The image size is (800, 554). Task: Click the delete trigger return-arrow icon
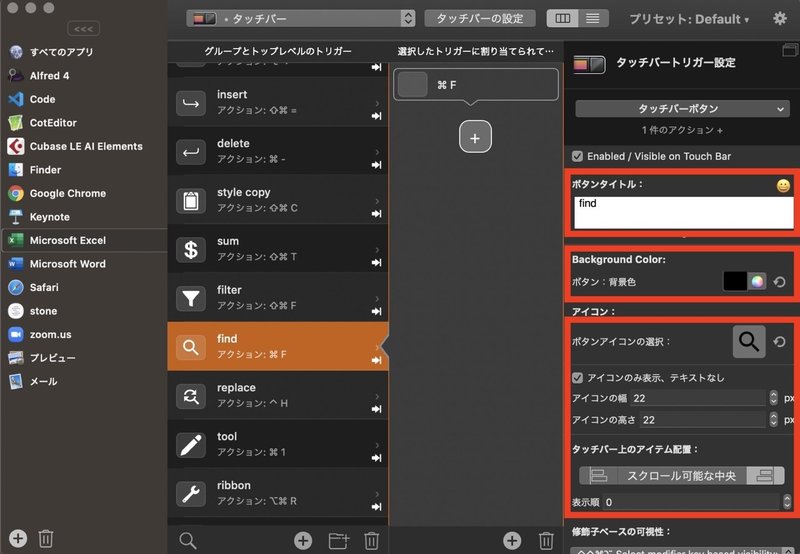[191, 152]
